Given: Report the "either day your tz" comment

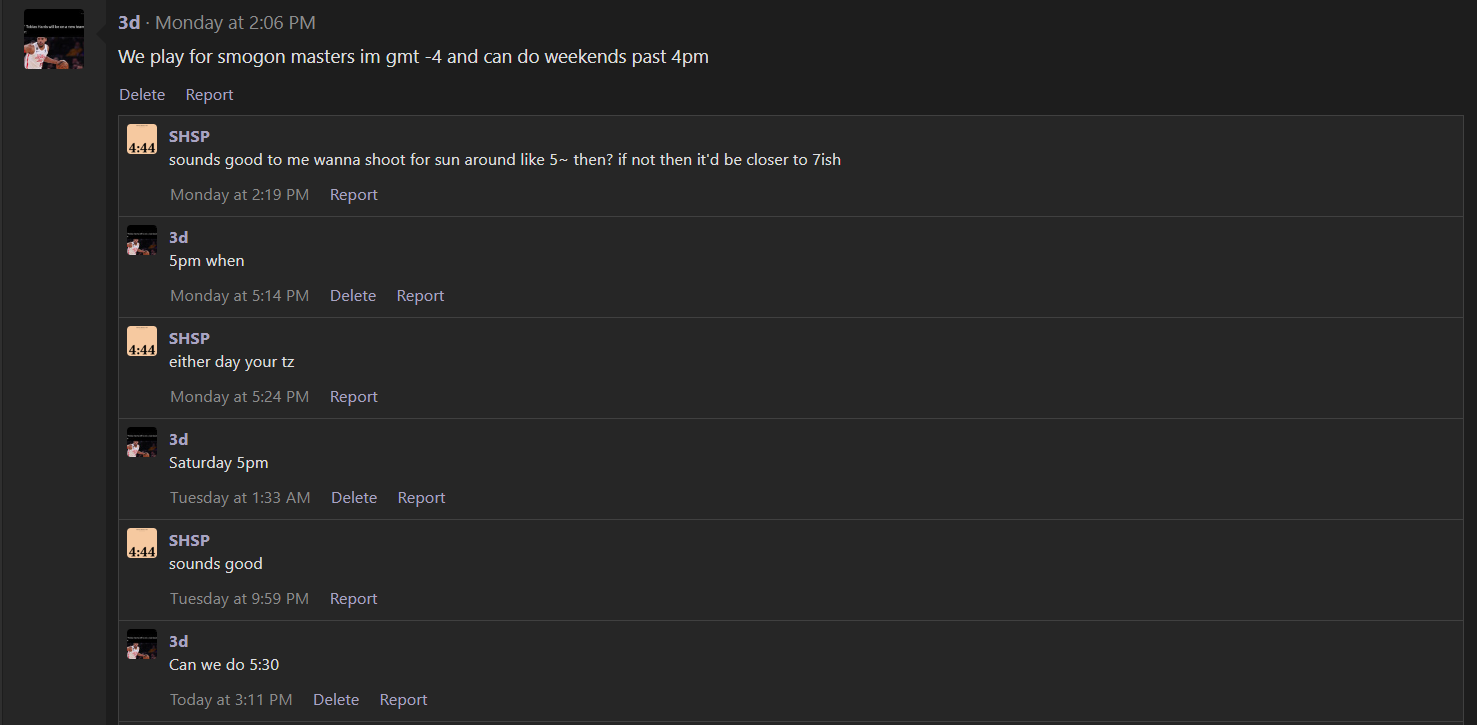Looking at the screenshot, I should pos(354,397).
